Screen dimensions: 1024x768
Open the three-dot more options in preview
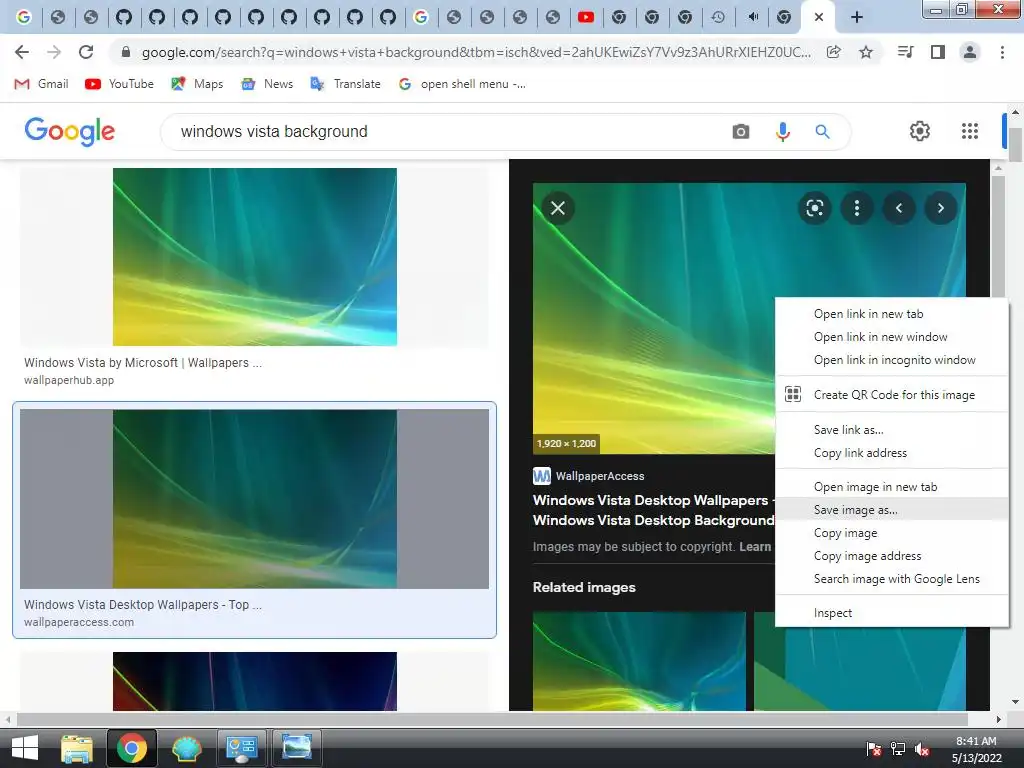pyautogui.click(x=857, y=208)
